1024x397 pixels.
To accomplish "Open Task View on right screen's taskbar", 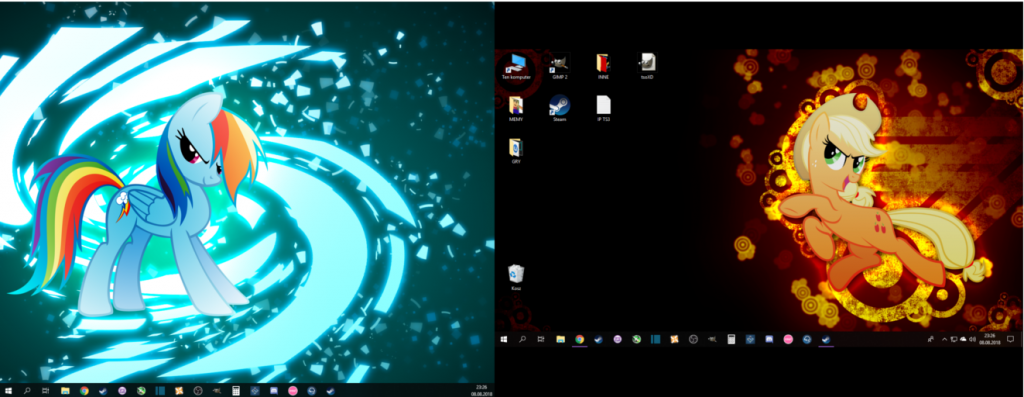I will (x=541, y=339).
